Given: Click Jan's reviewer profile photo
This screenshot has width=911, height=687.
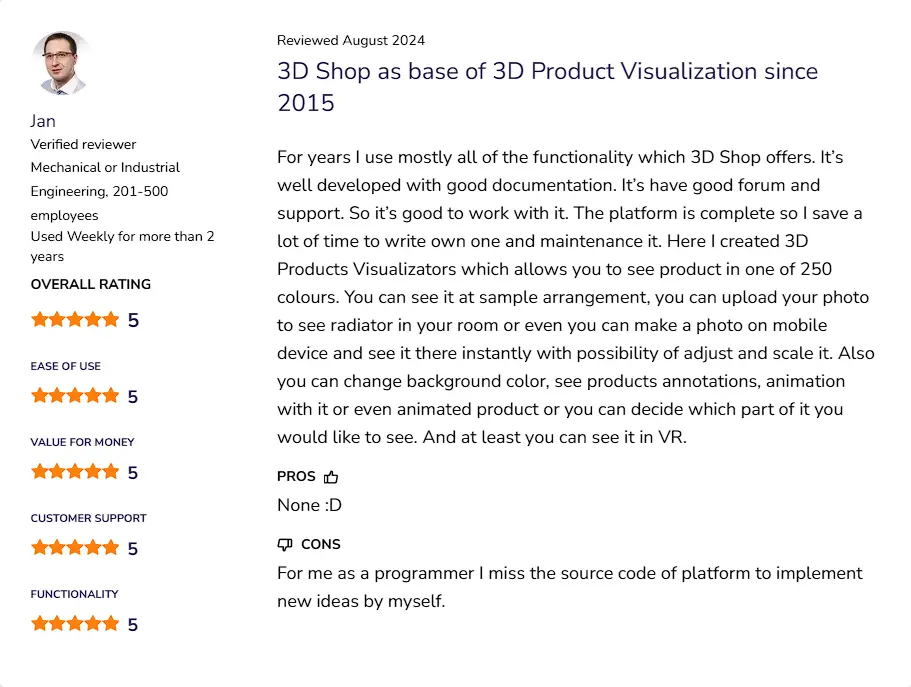Looking at the screenshot, I should click(61, 63).
